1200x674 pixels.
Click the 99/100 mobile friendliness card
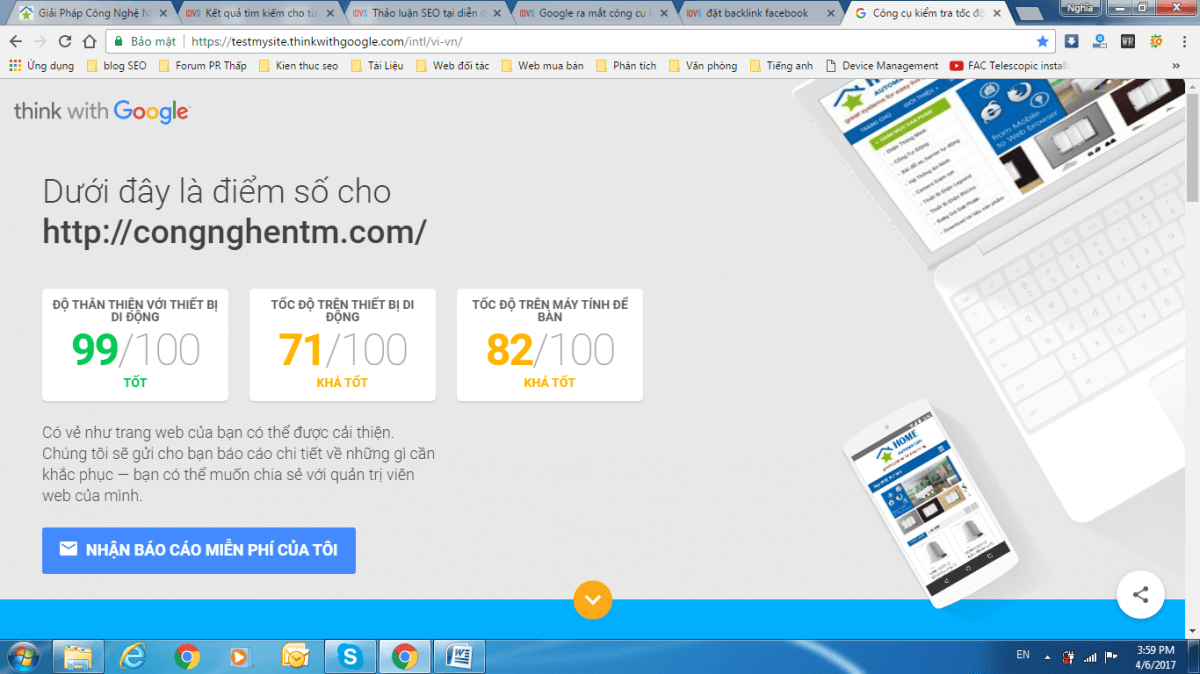[x=135, y=345]
